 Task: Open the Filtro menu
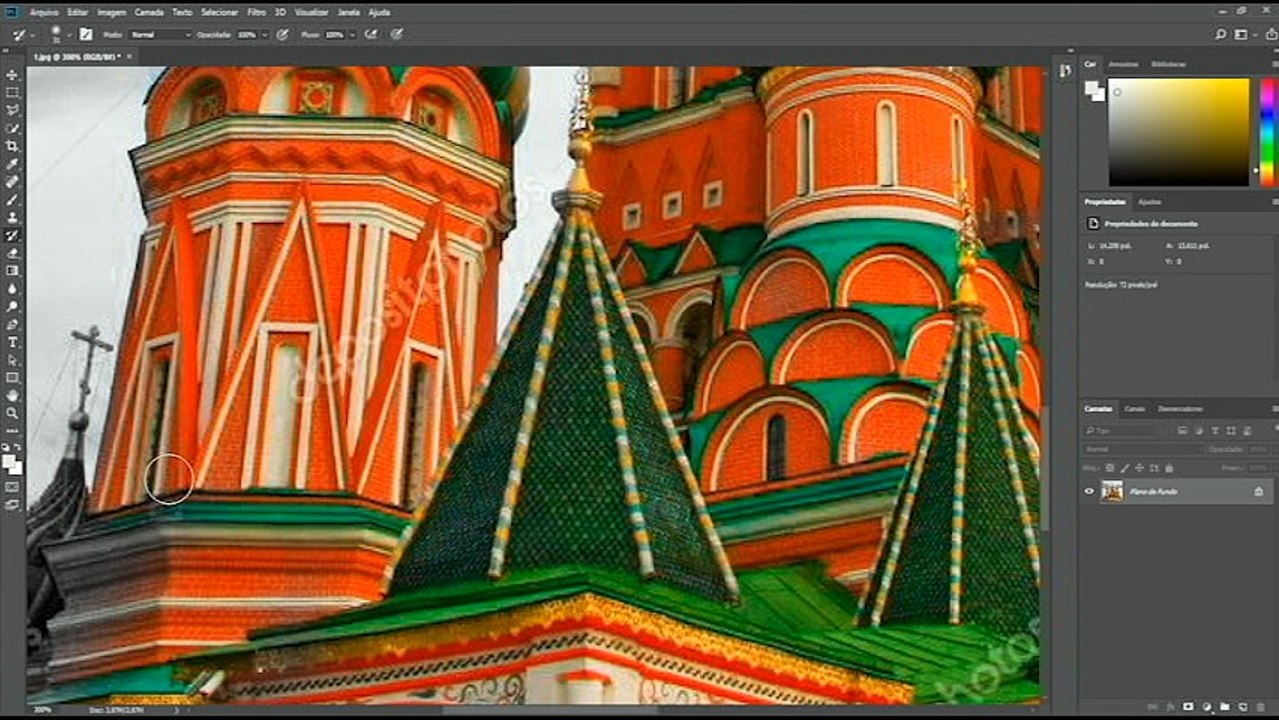tap(256, 12)
